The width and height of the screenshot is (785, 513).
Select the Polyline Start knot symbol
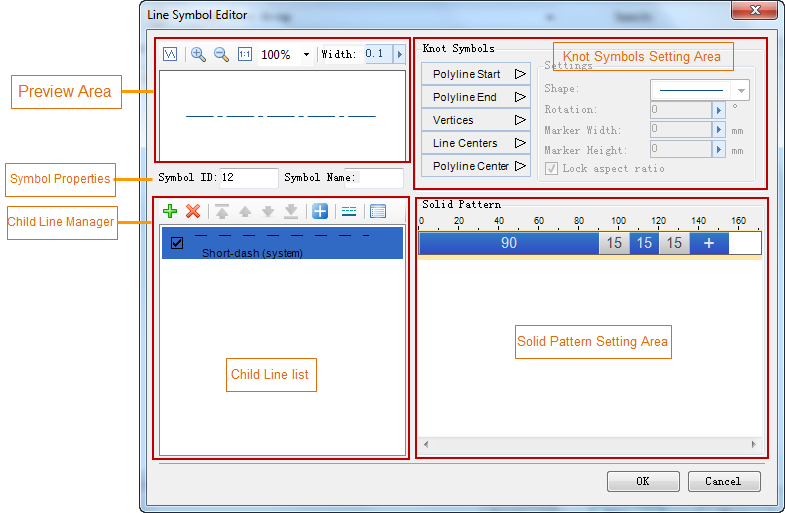[x=476, y=74]
